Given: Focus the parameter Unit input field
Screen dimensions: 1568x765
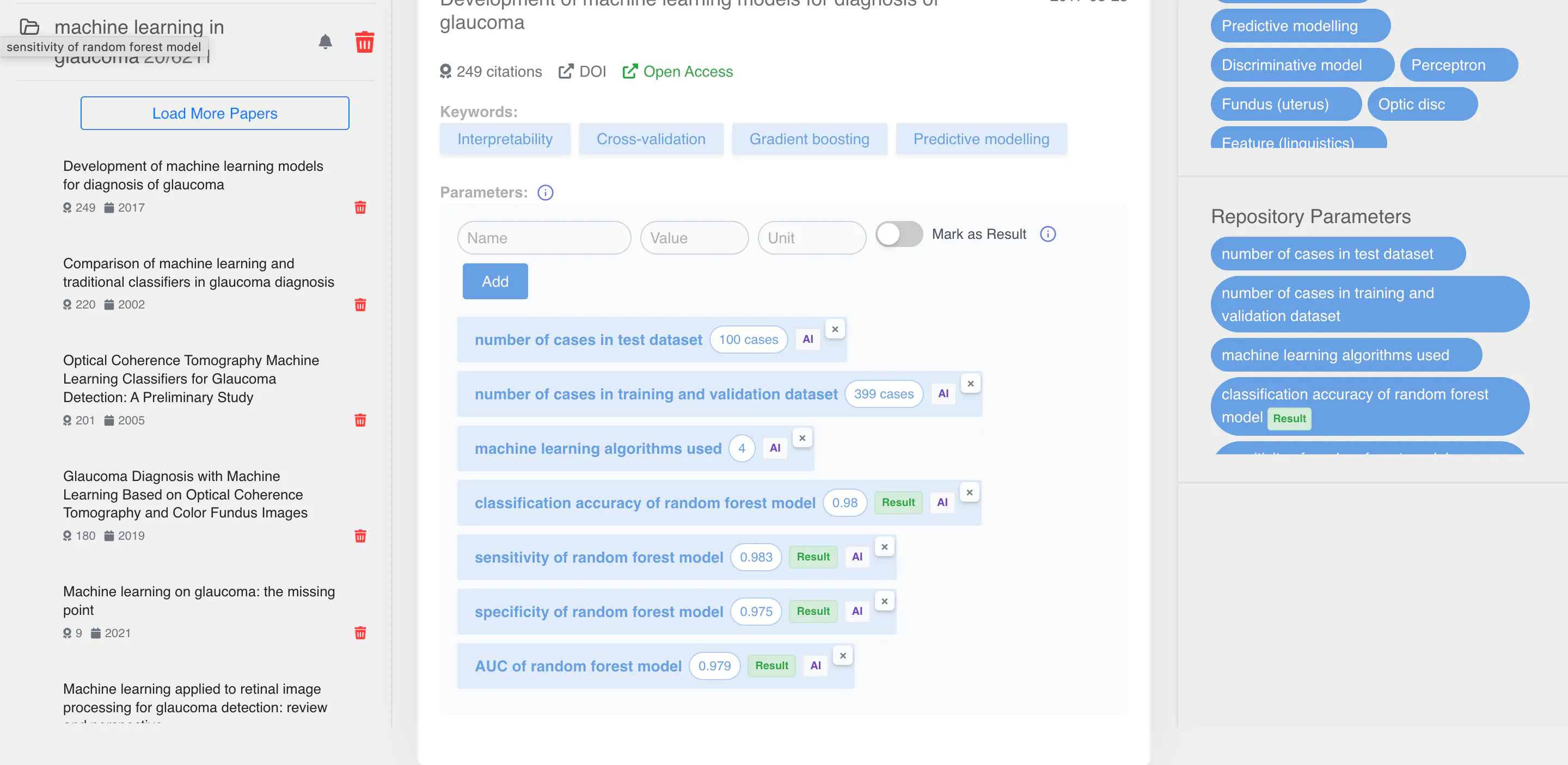Looking at the screenshot, I should pyautogui.click(x=812, y=238).
